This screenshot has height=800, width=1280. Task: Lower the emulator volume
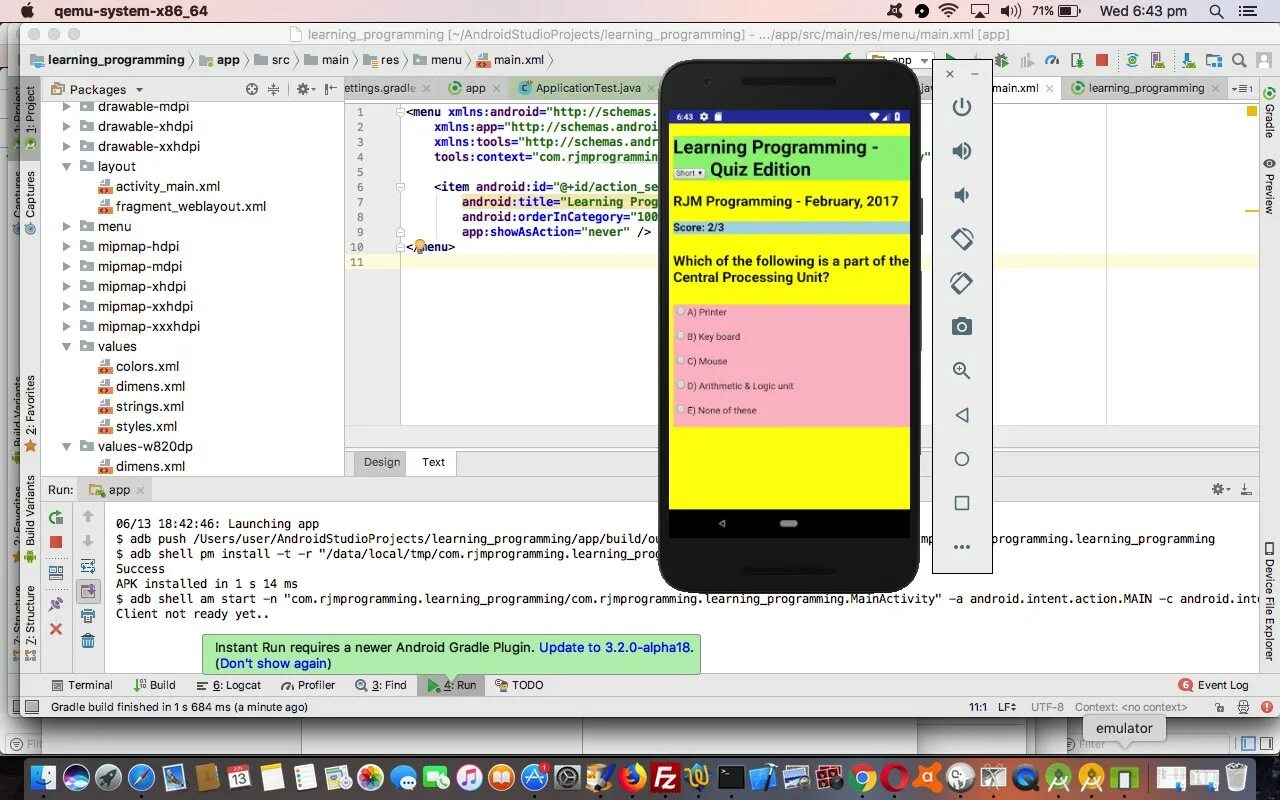click(962, 195)
